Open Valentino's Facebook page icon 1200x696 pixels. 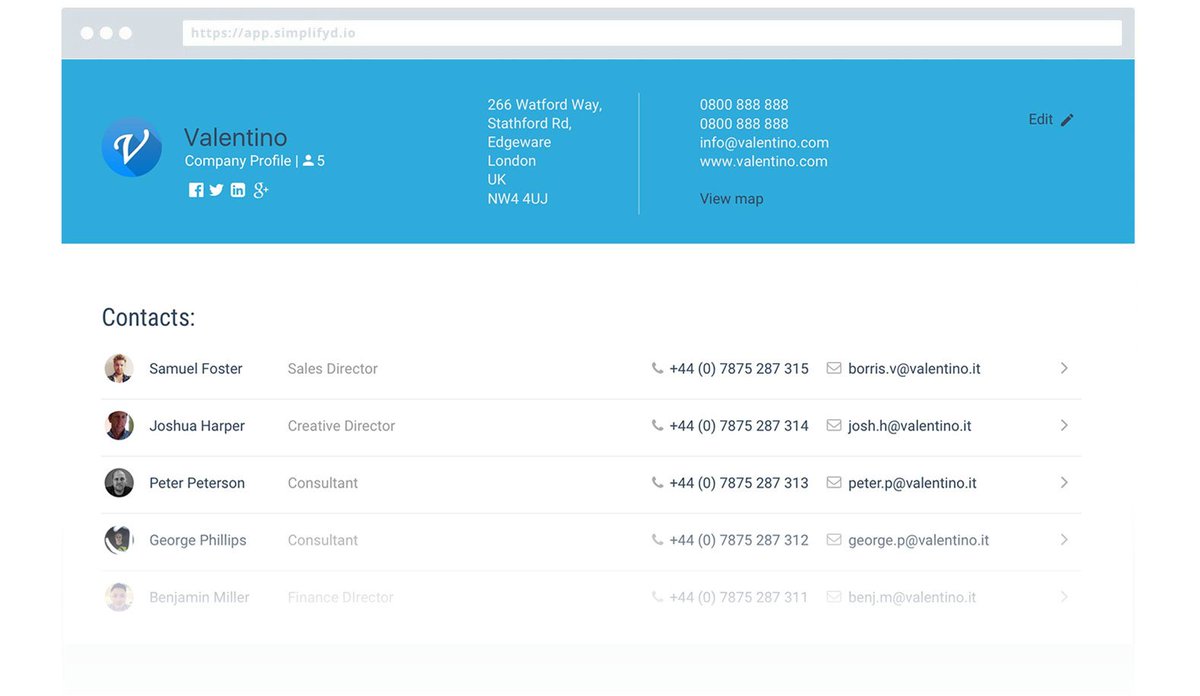click(x=196, y=190)
